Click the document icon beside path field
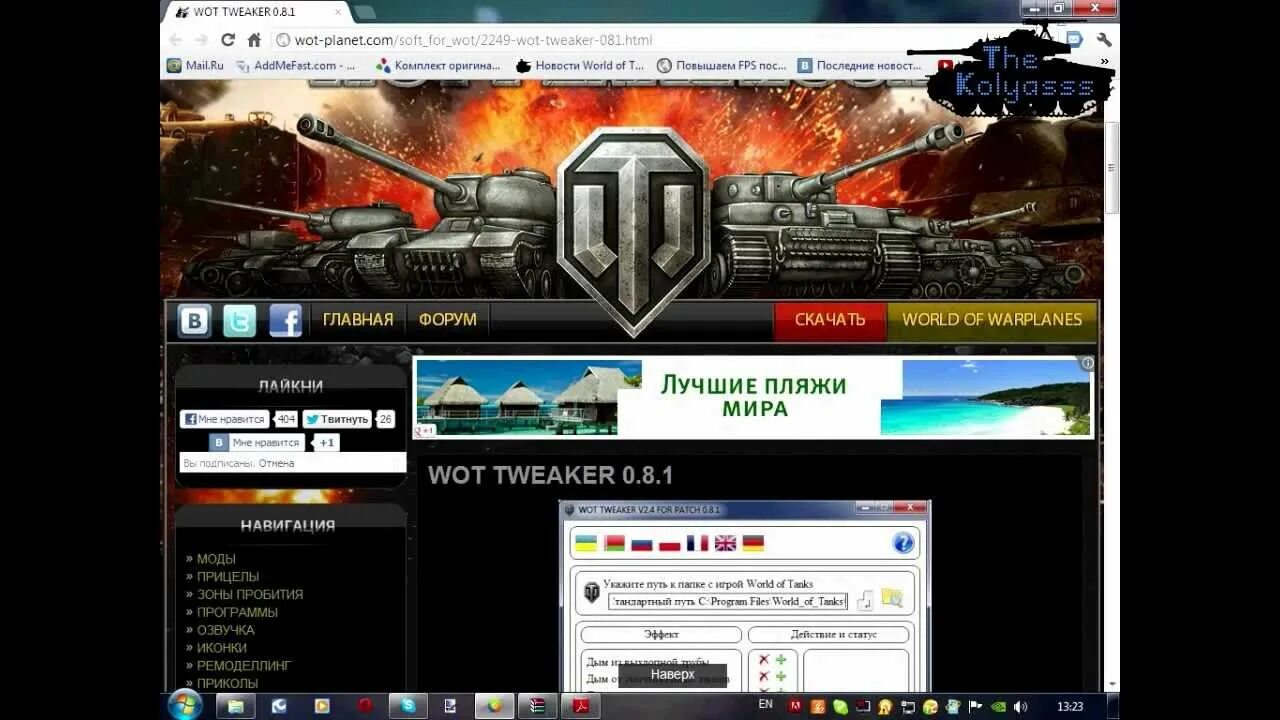Screen dimensions: 1280x720 pos(865,600)
